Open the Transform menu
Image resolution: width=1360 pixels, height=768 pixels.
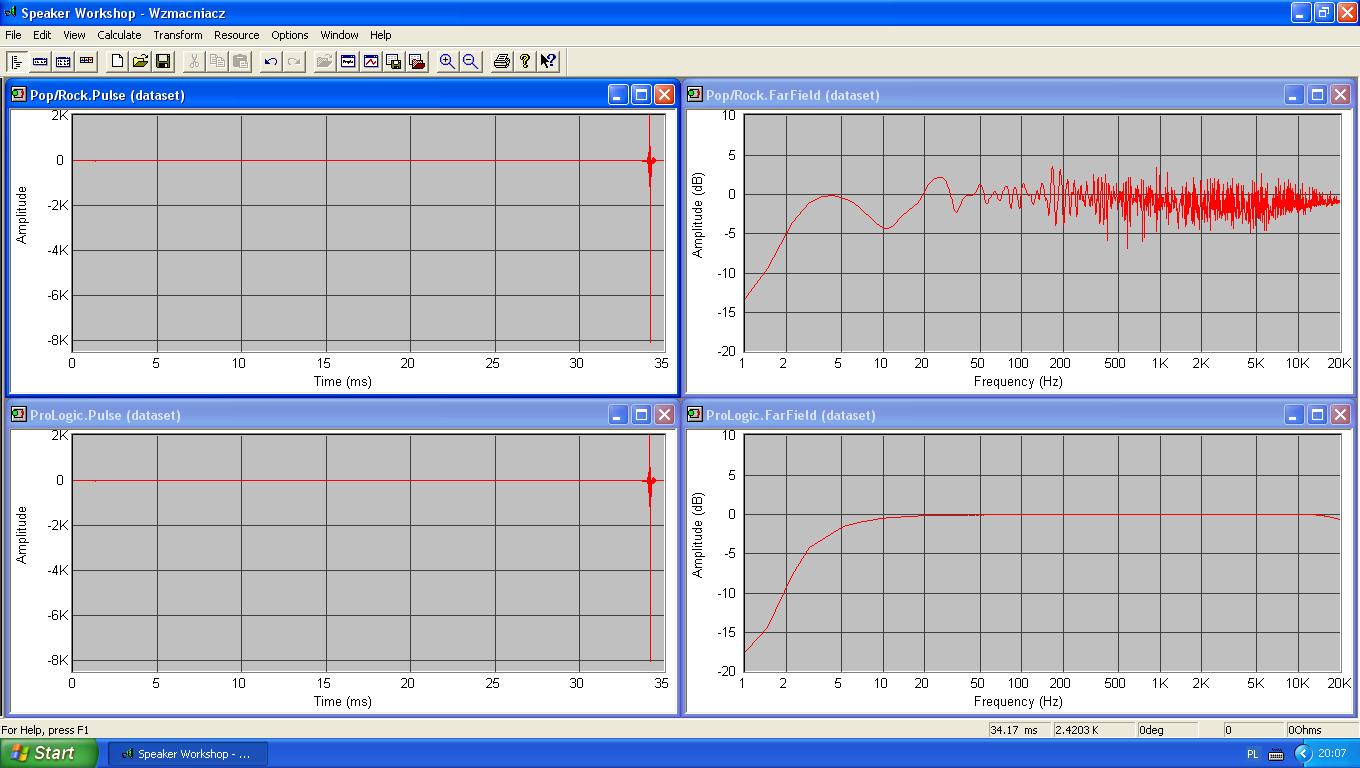pyautogui.click(x=177, y=35)
